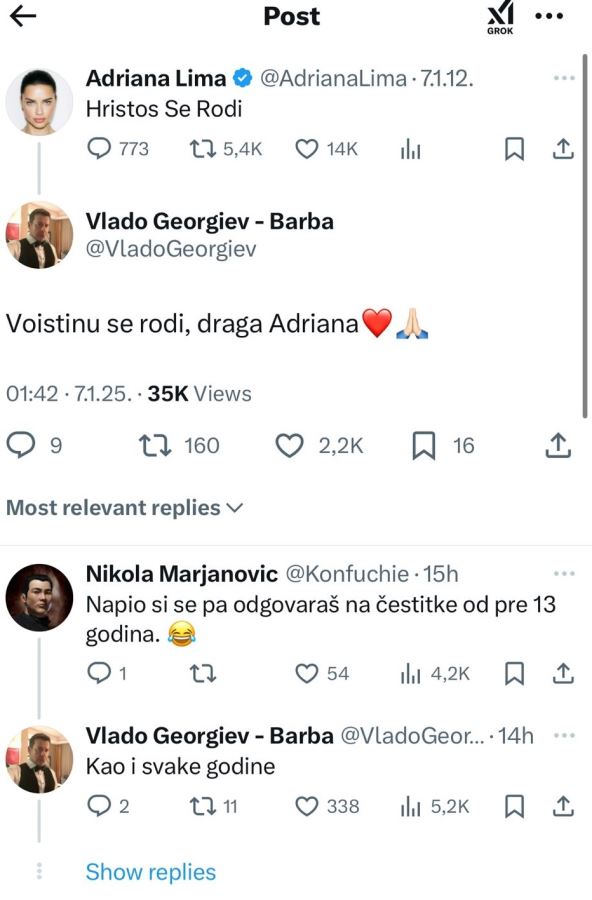This screenshot has height=900, width=592.
Task: Retweet Nikola Marjanovic's comment
Action: pos(204,674)
